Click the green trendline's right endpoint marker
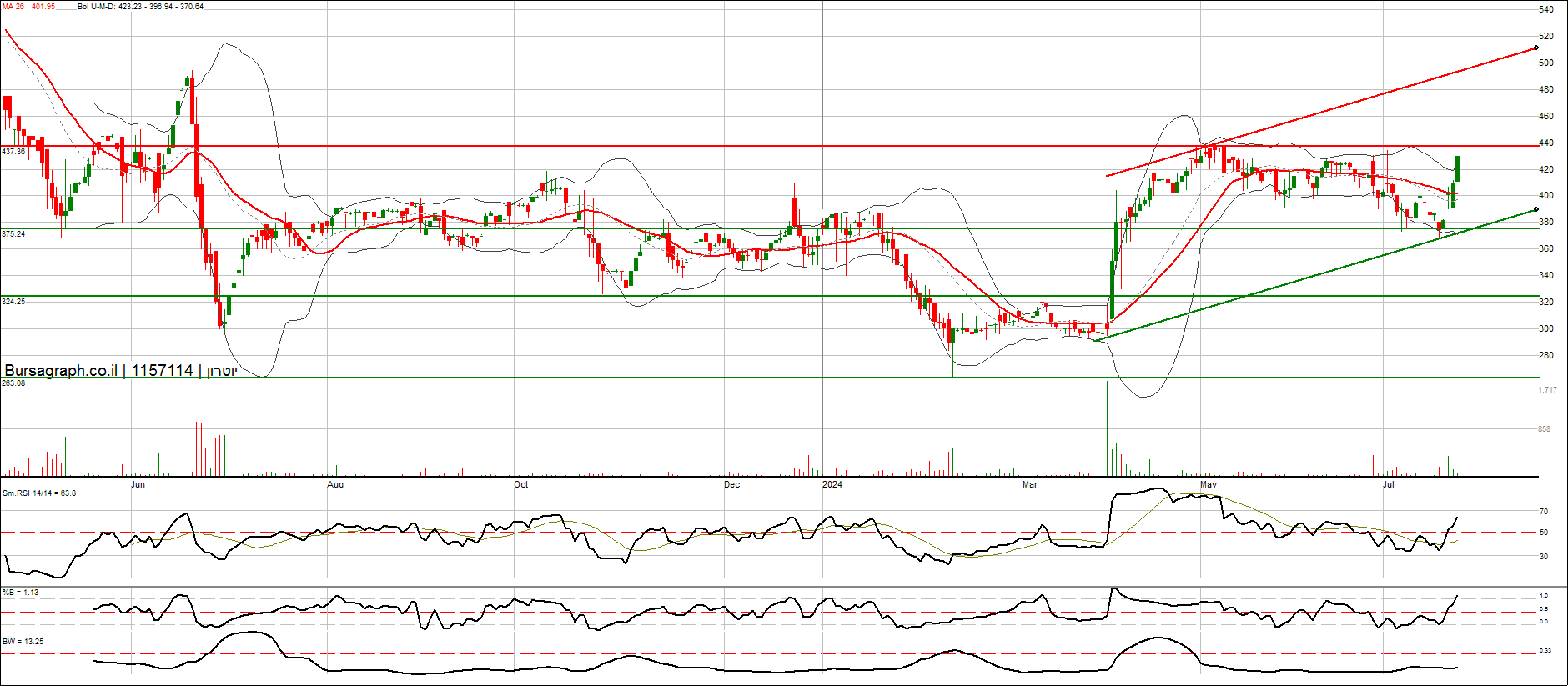1568x686 pixels. (1536, 209)
